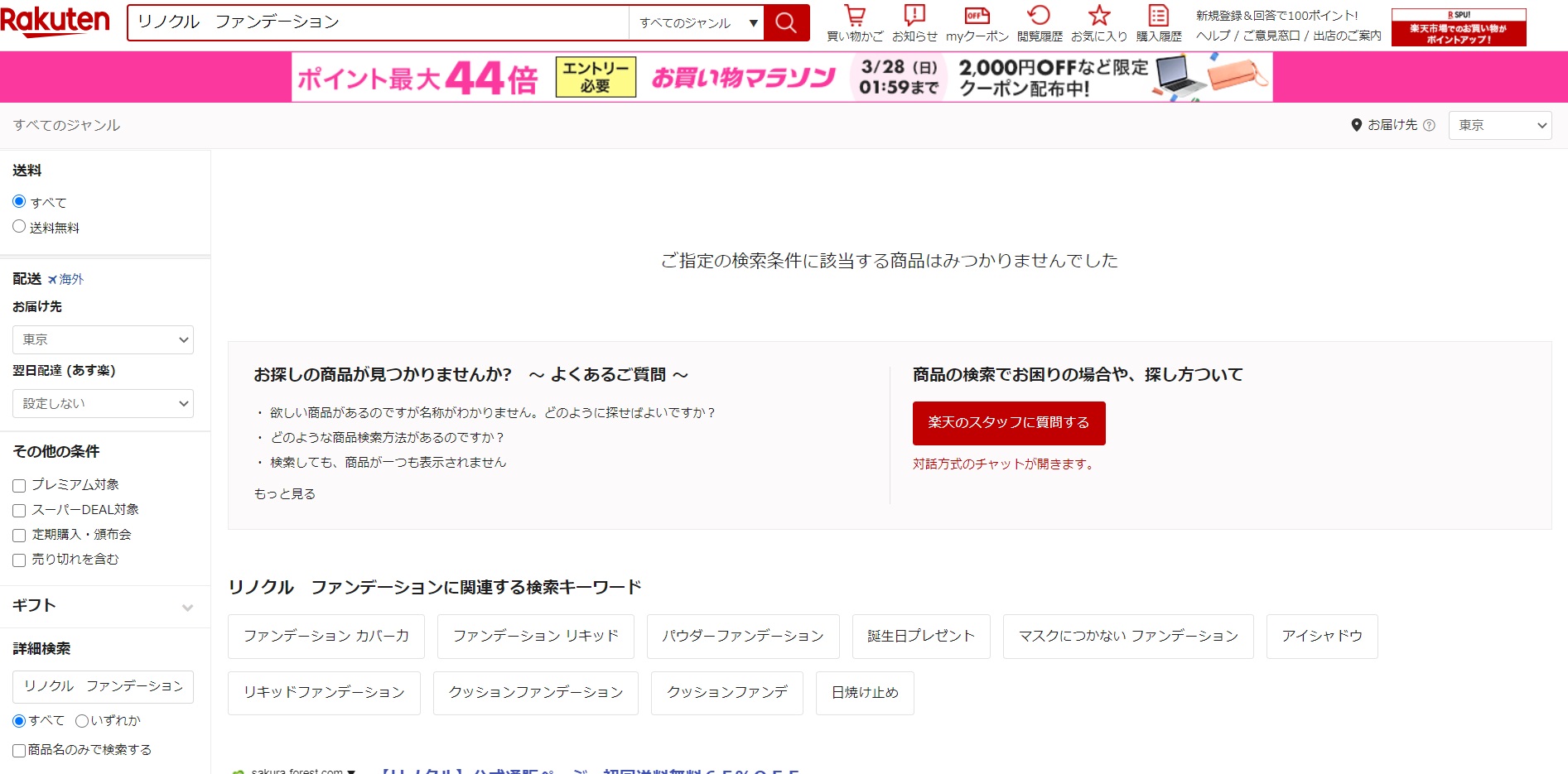Screen dimensions: 1568x774
Task: Select keyword パウダーファンデーション
Action: pos(743,636)
